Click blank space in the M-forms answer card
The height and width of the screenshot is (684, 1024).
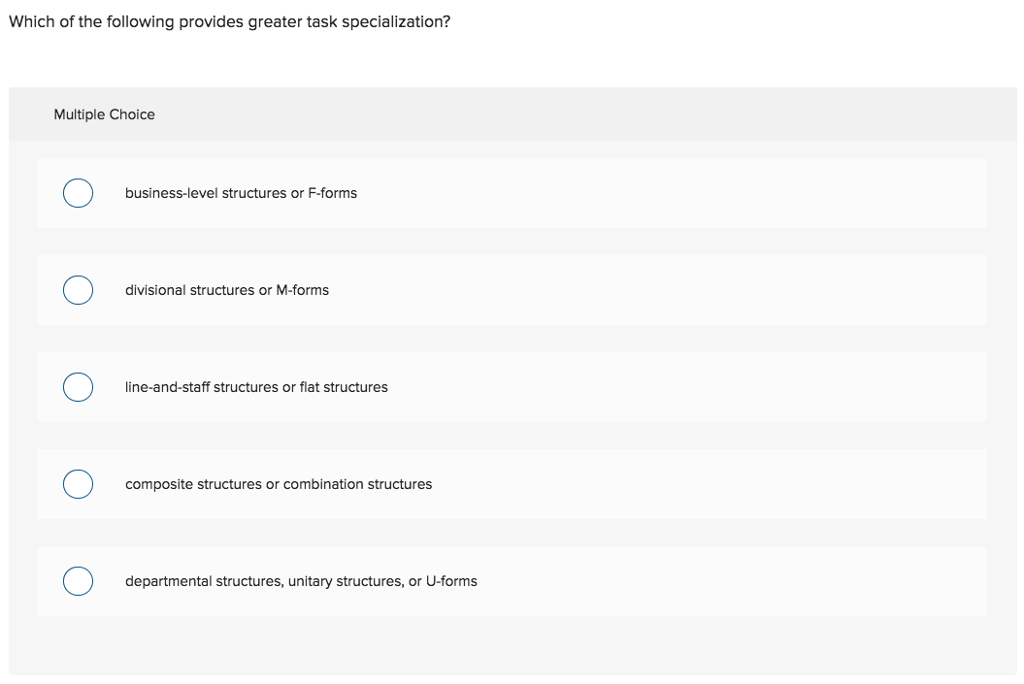pyautogui.click(x=653, y=290)
